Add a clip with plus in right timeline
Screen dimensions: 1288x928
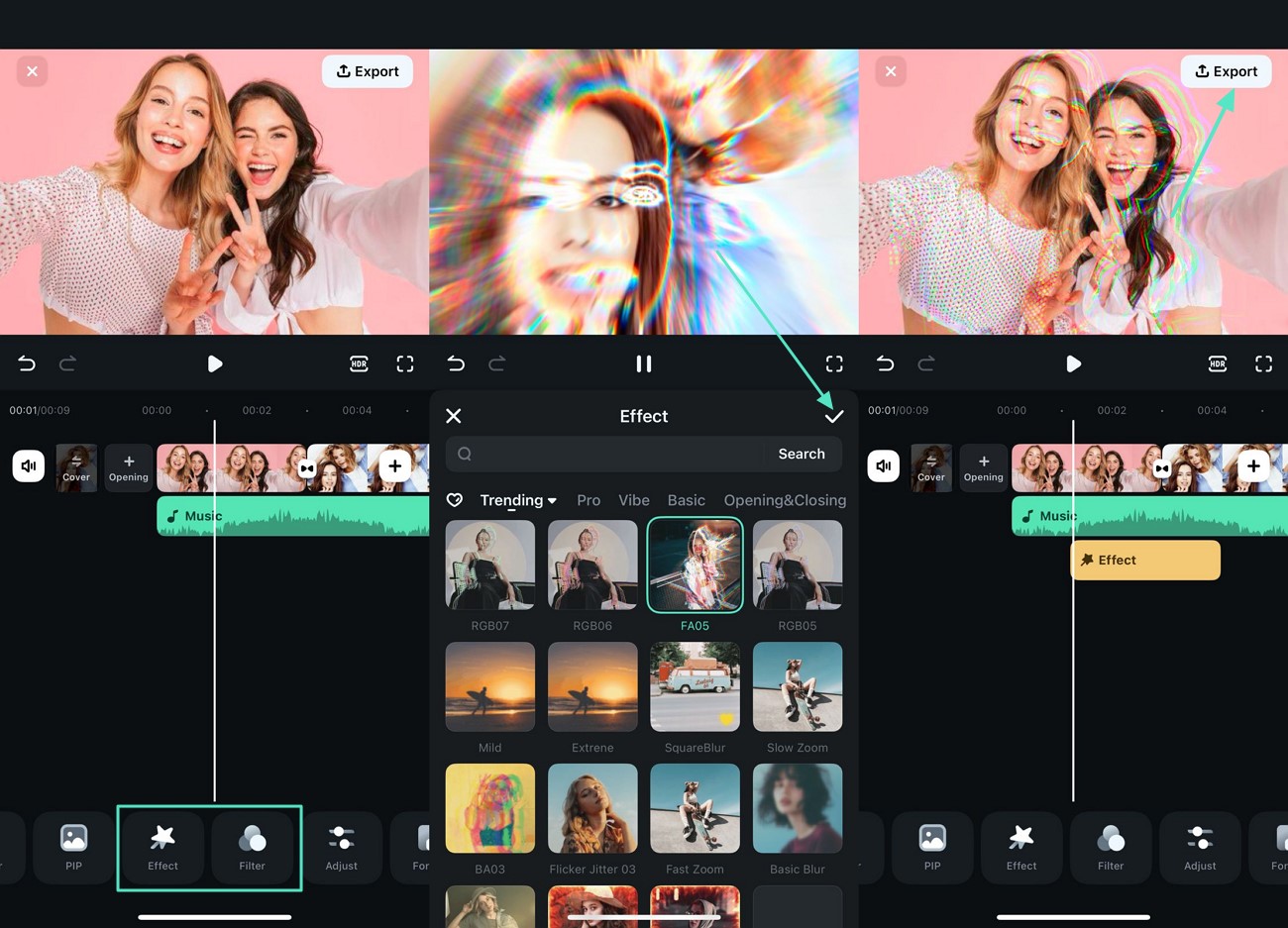tap(1253, 465)
